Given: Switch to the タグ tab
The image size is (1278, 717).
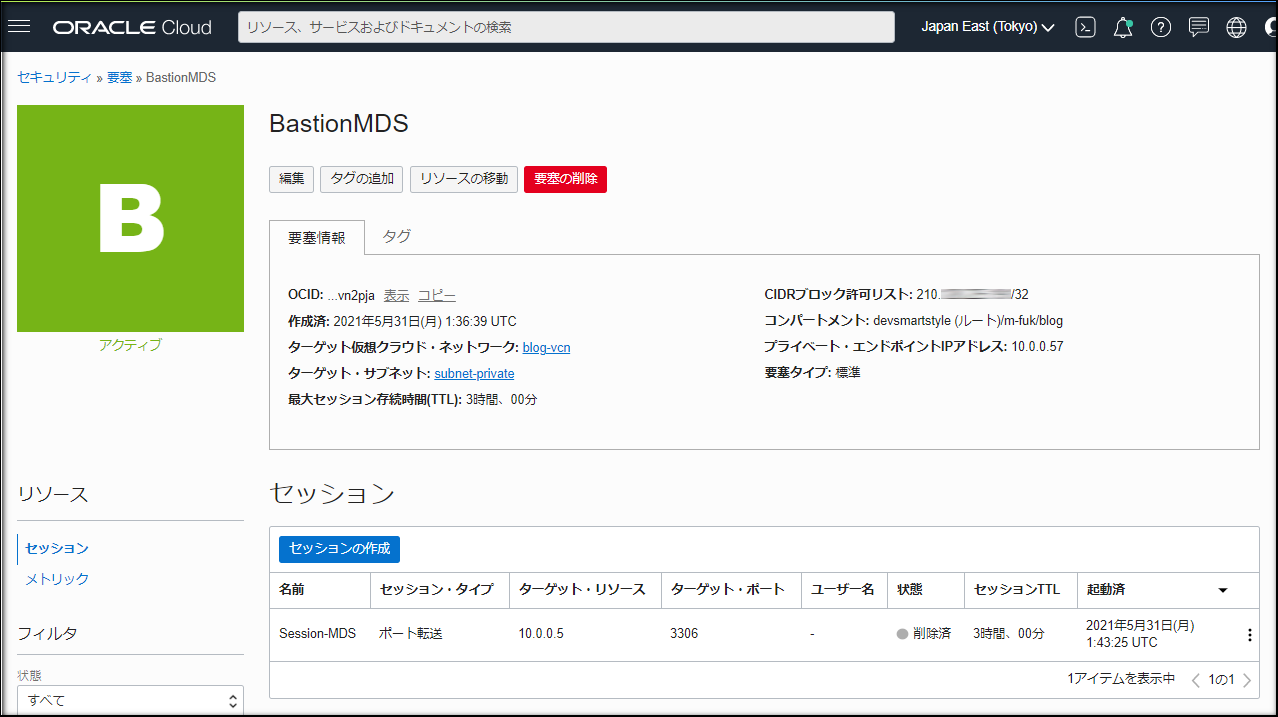Looking at the screenshot, I should (x=397, y=237).
